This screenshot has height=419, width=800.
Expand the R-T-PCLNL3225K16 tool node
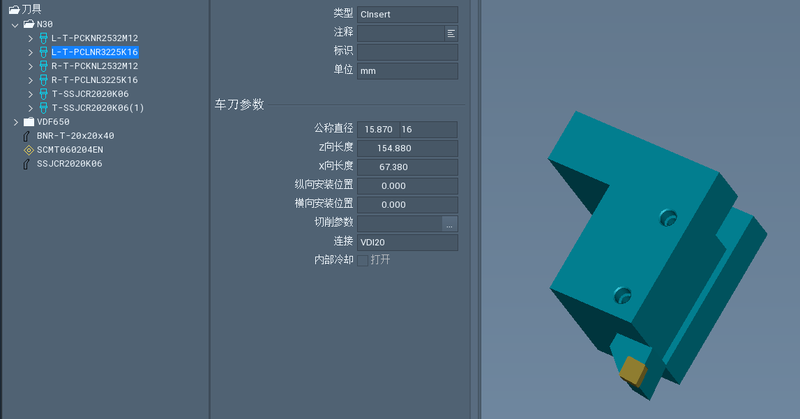pyautogui.click(x=30, y=80)
